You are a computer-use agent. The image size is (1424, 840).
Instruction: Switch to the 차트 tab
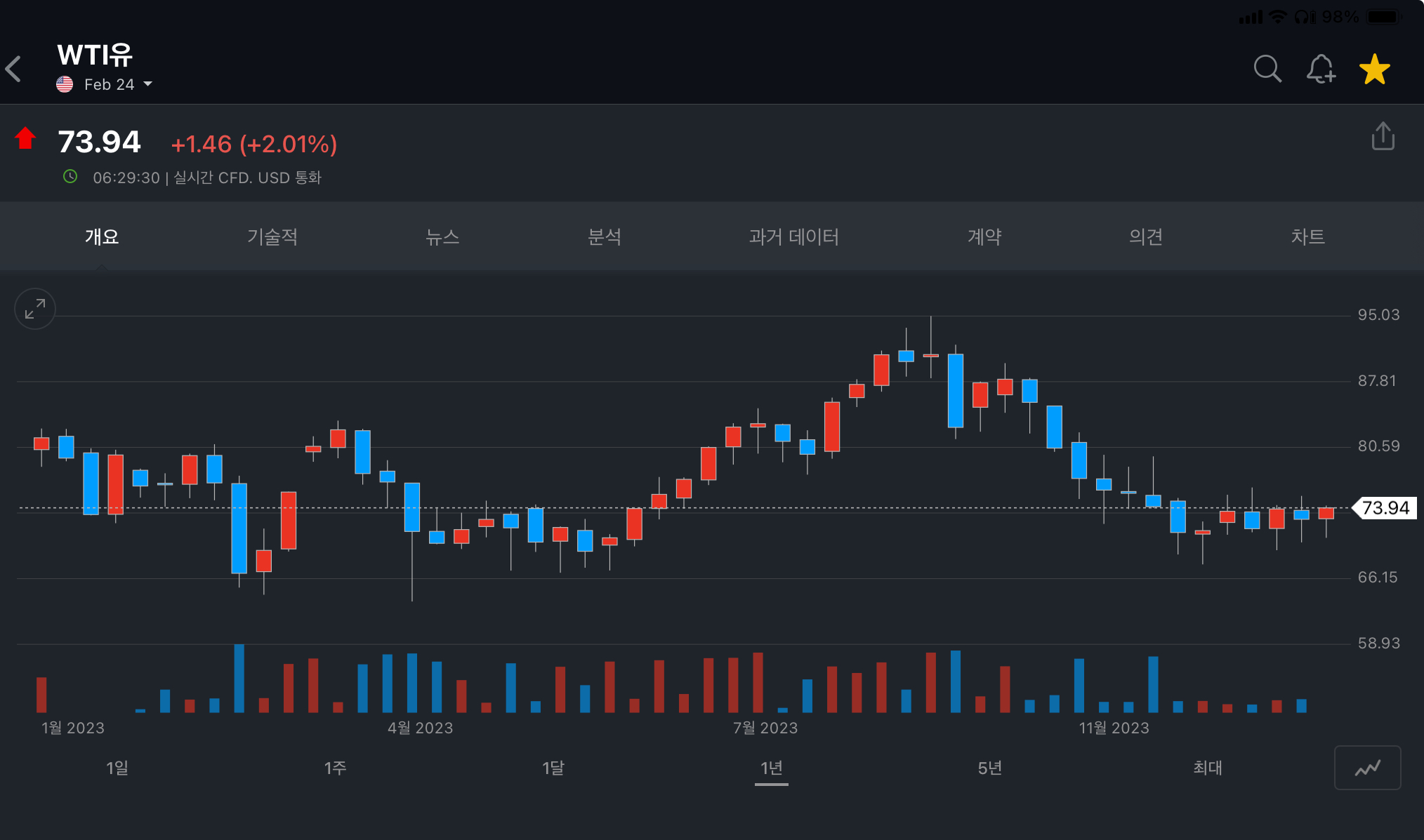[1307, 236]
